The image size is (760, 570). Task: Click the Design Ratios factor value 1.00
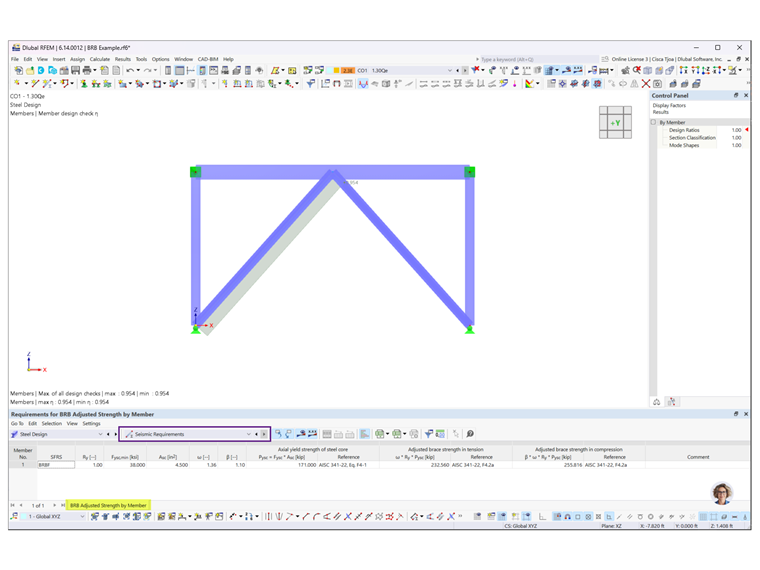click(x=736, y=130)
